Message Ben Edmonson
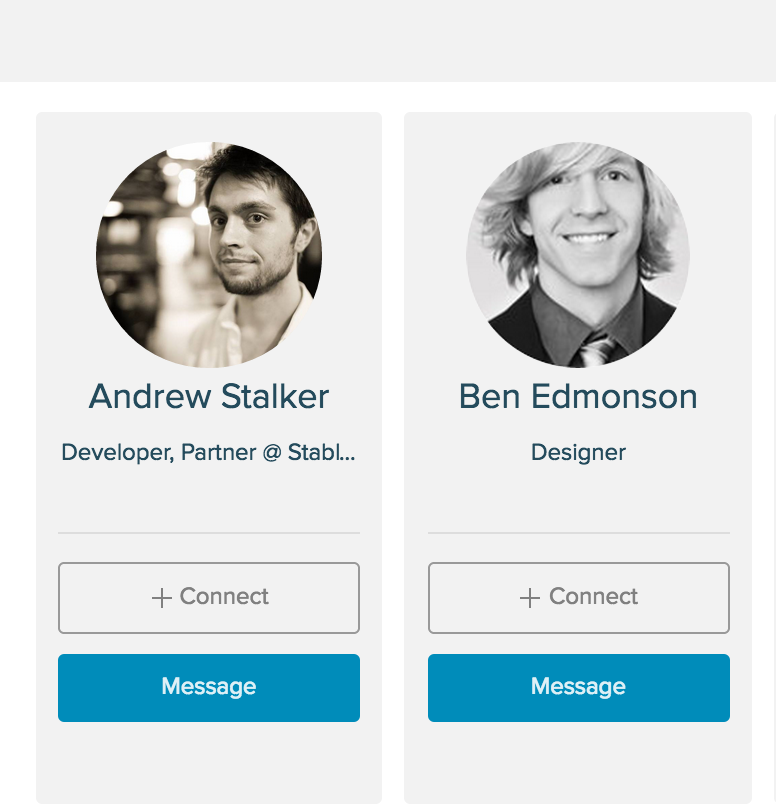Screen dimensions: 776x812 click(x=578, y=688)
